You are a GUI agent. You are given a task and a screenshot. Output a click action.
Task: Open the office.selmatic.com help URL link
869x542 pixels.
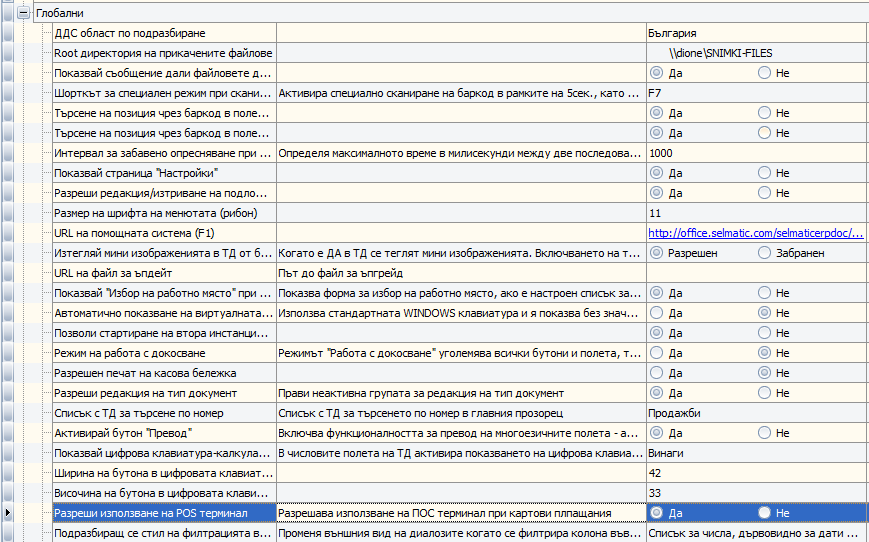click(755, 233)
